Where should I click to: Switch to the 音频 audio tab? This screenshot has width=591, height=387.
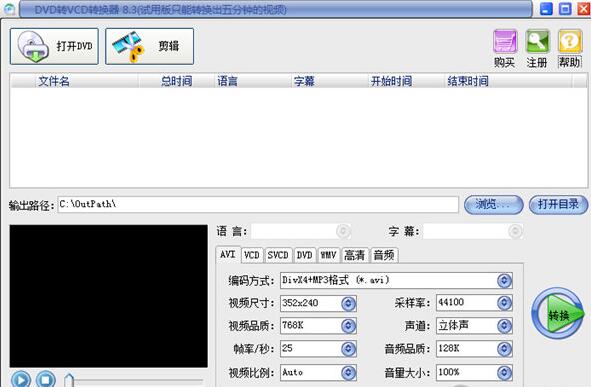pyautogui.click(x=384, y=255)
